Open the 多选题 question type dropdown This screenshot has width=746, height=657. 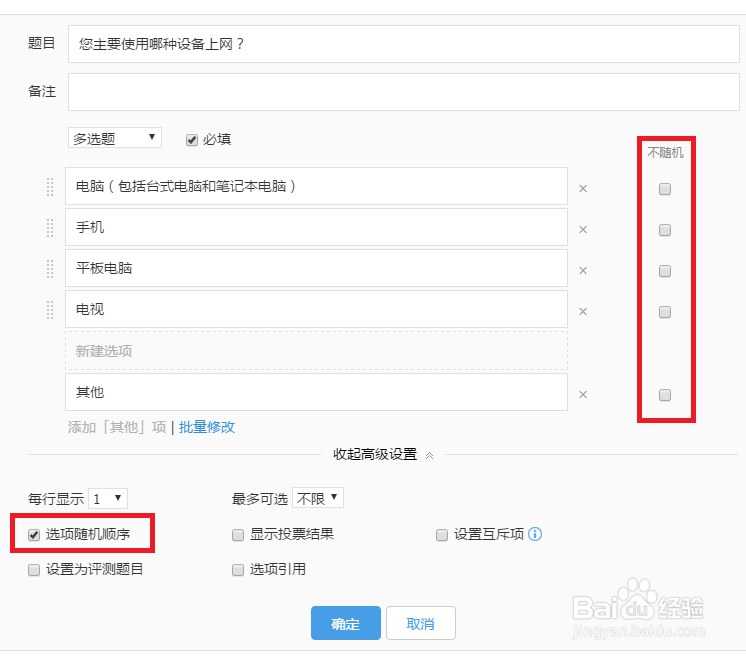(115, 138)
